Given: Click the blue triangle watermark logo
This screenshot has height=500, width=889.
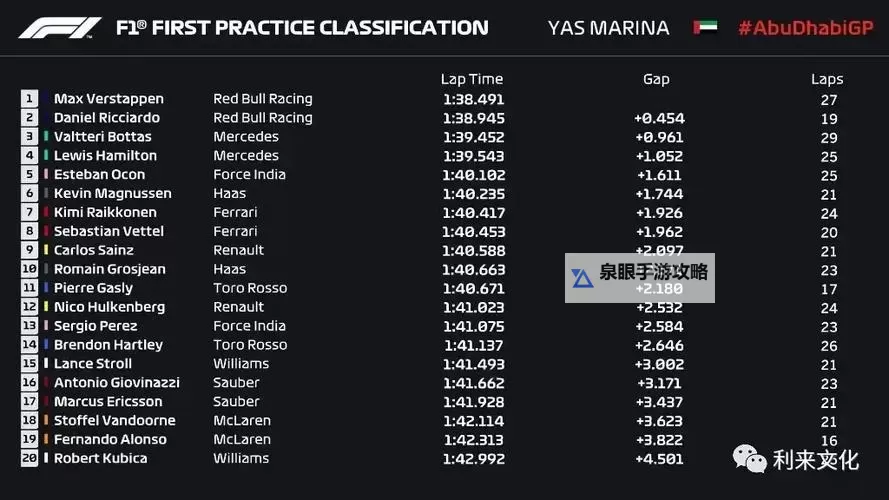Looking at the screenshot, I should pos(582,277).
